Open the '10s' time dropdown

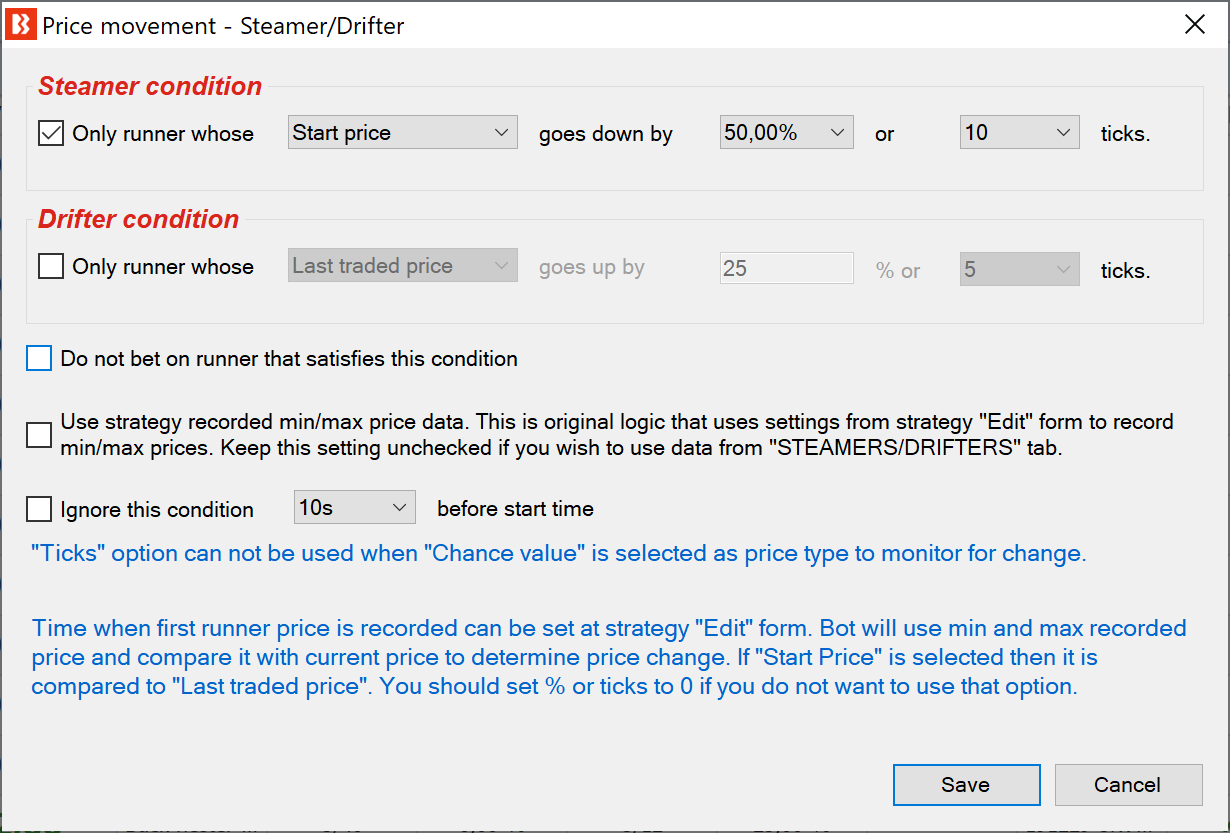click(x=355, y=508)
